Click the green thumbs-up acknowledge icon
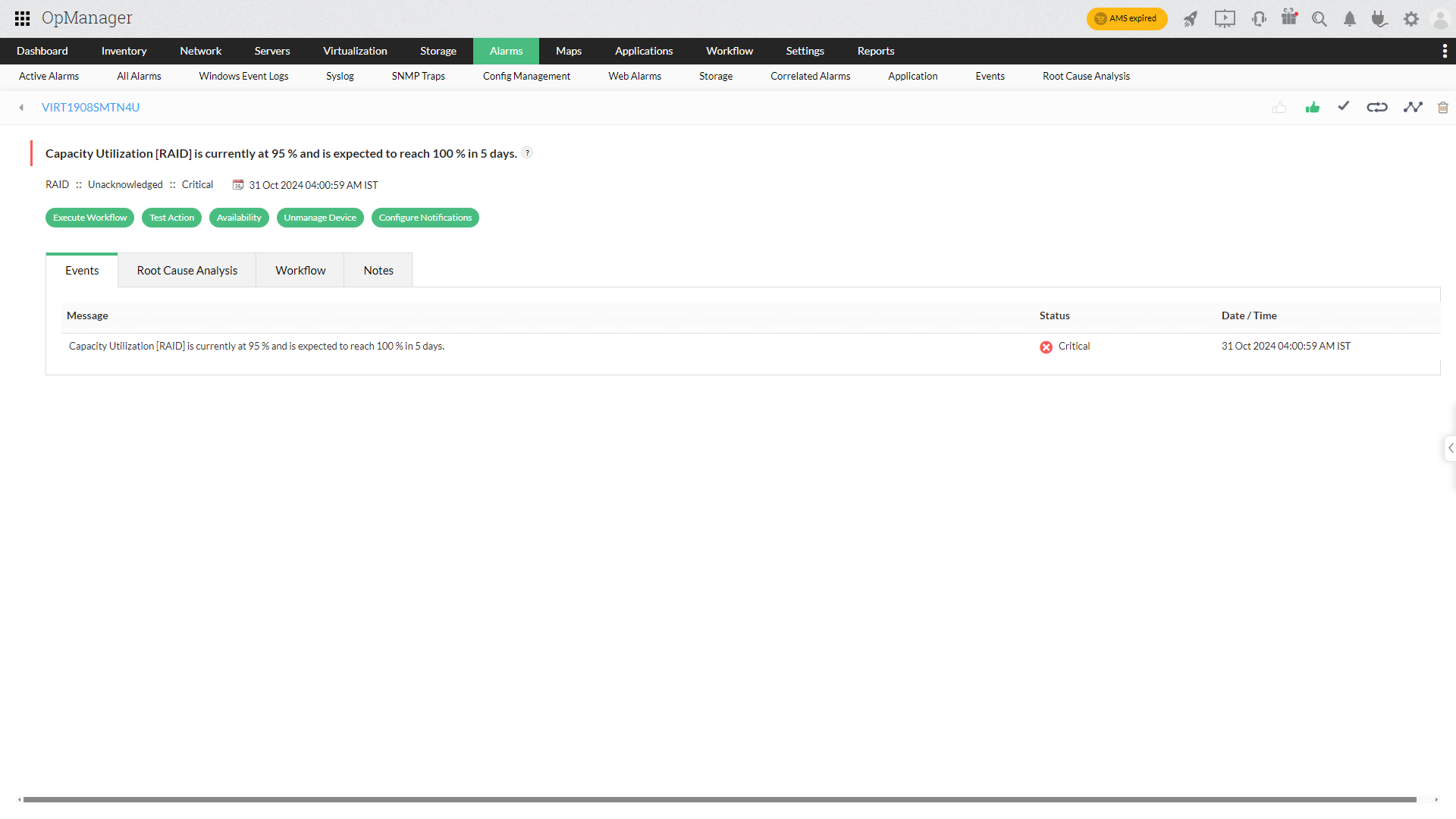1456x819 pixels. point(1313,107)
